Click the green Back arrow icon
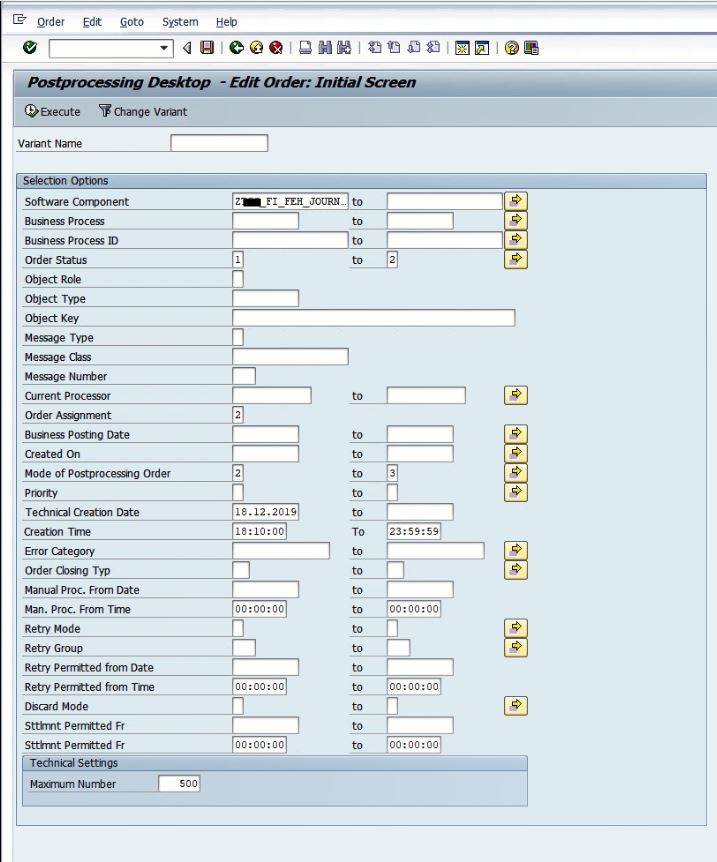The height and width of the screenshot is (862, 717). [x=236, y=48]
